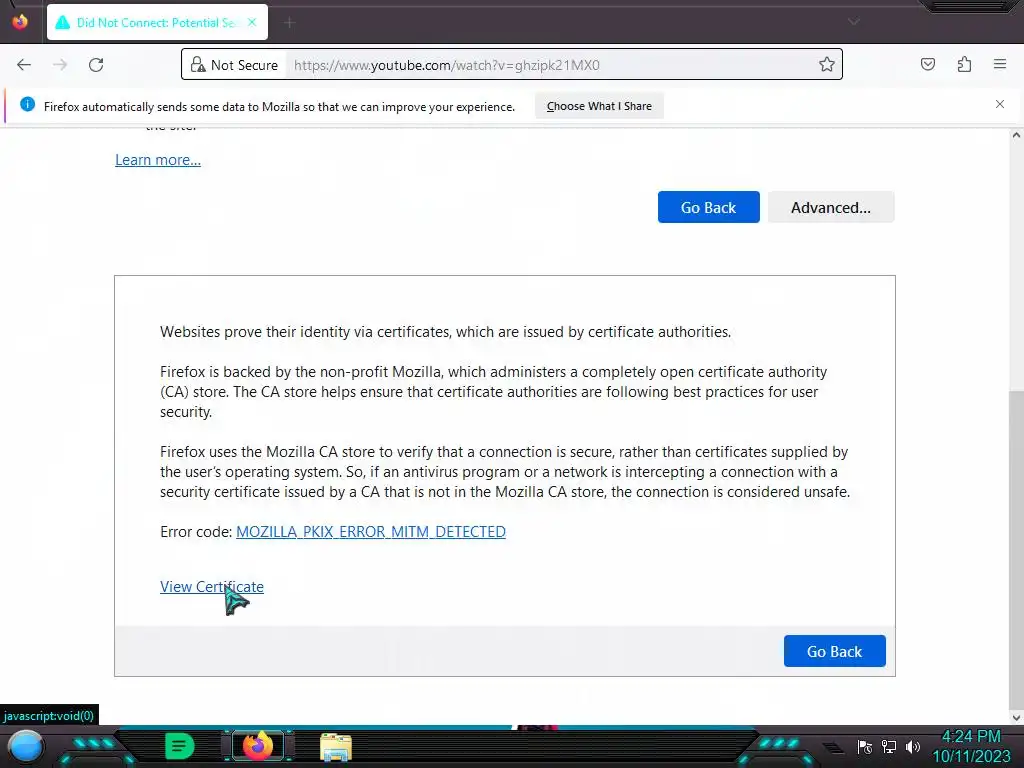1024x768 pixels.
Task: Click Choose What I Share button
Action: (599, 106)
